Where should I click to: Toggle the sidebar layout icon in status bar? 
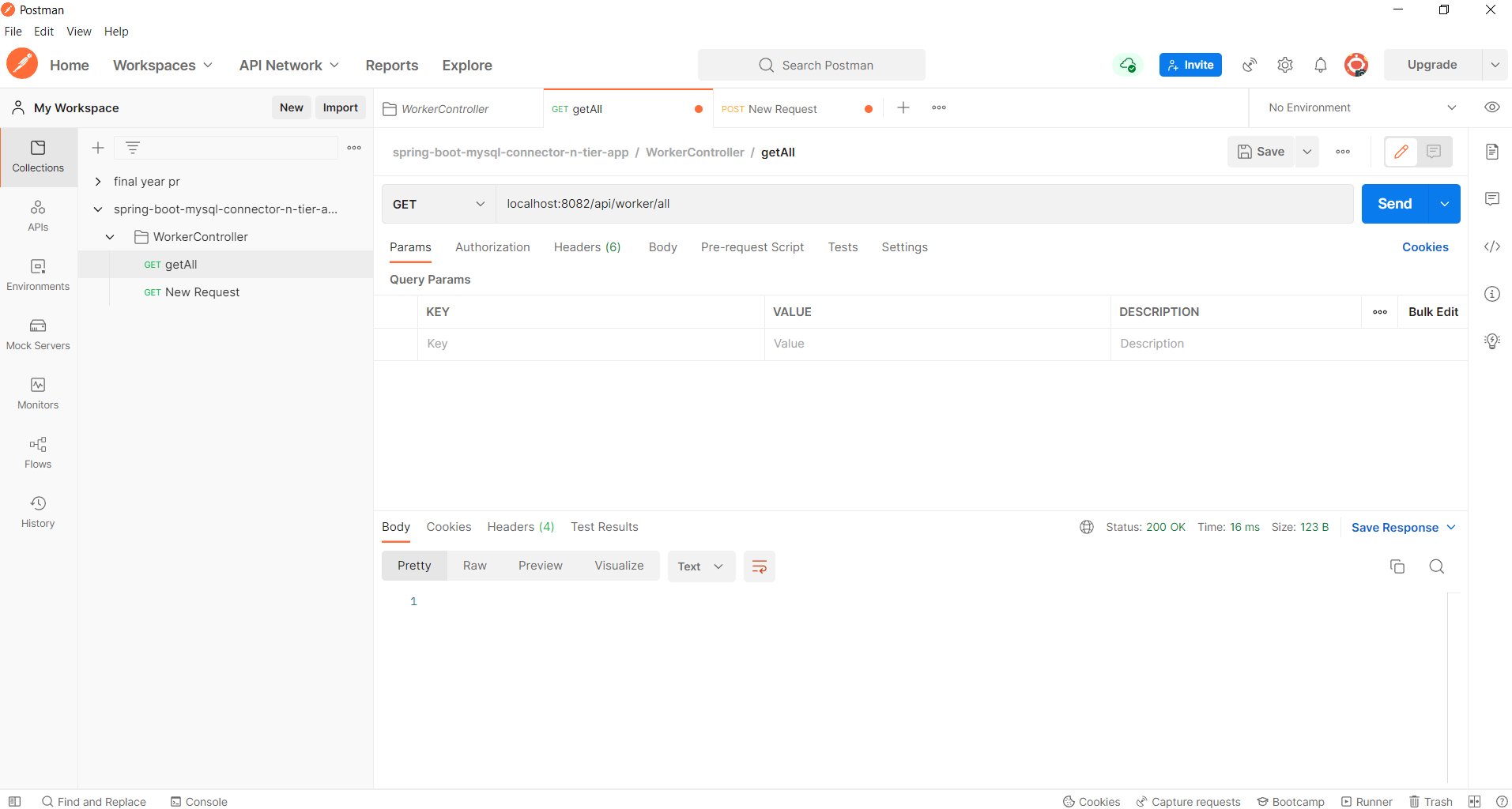(14, 802)
